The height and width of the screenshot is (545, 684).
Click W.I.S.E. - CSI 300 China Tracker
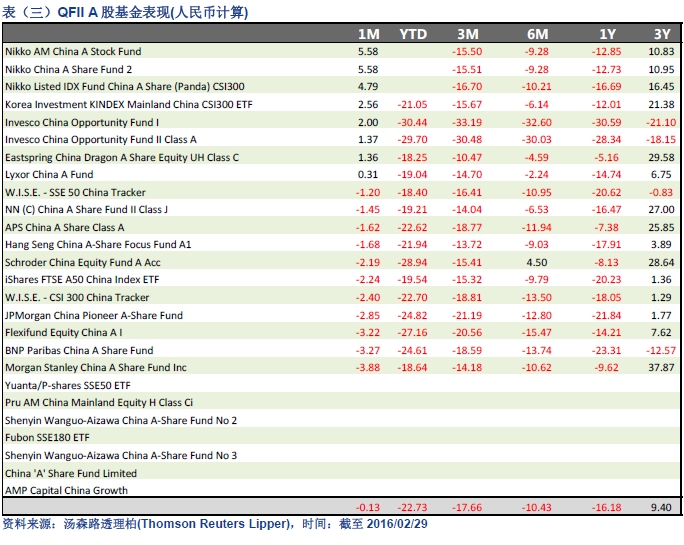pos(77,298)
